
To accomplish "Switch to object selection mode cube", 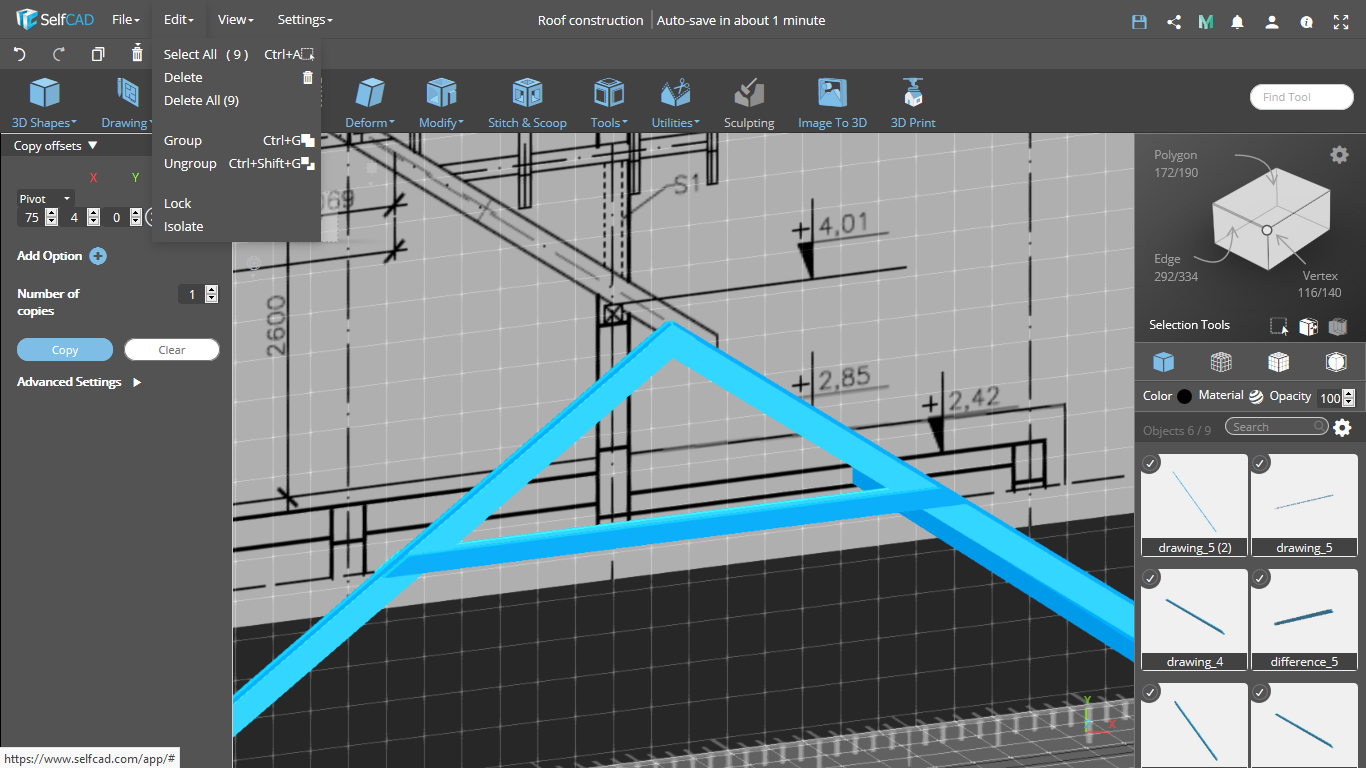I will pyautogui.click(x=1163, y=362).
